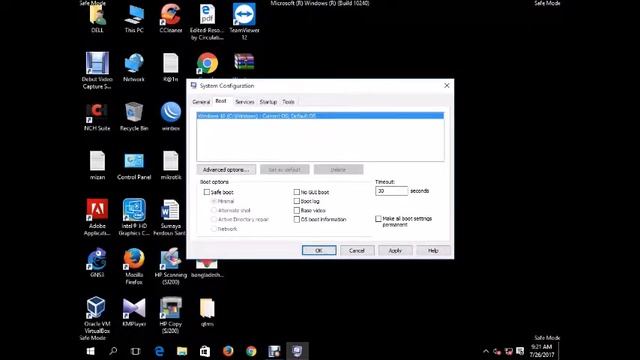Switch to System Configuration taskbar item
This screenshot has width=640, height=360.
[x=297, y=351]
